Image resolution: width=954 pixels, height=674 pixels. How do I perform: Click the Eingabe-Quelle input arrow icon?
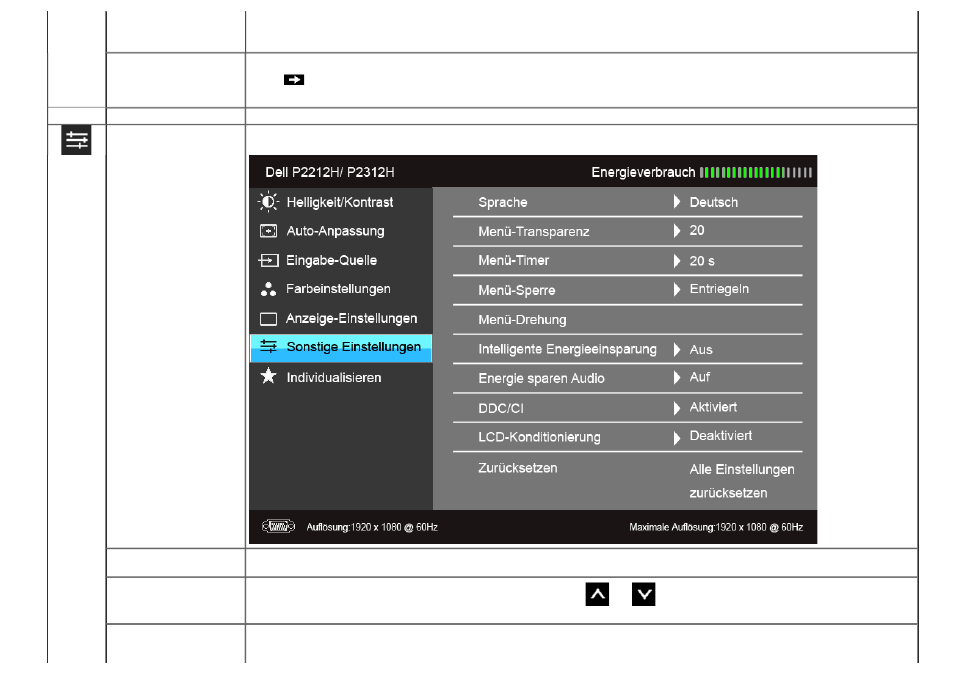[x=268, y=260]
